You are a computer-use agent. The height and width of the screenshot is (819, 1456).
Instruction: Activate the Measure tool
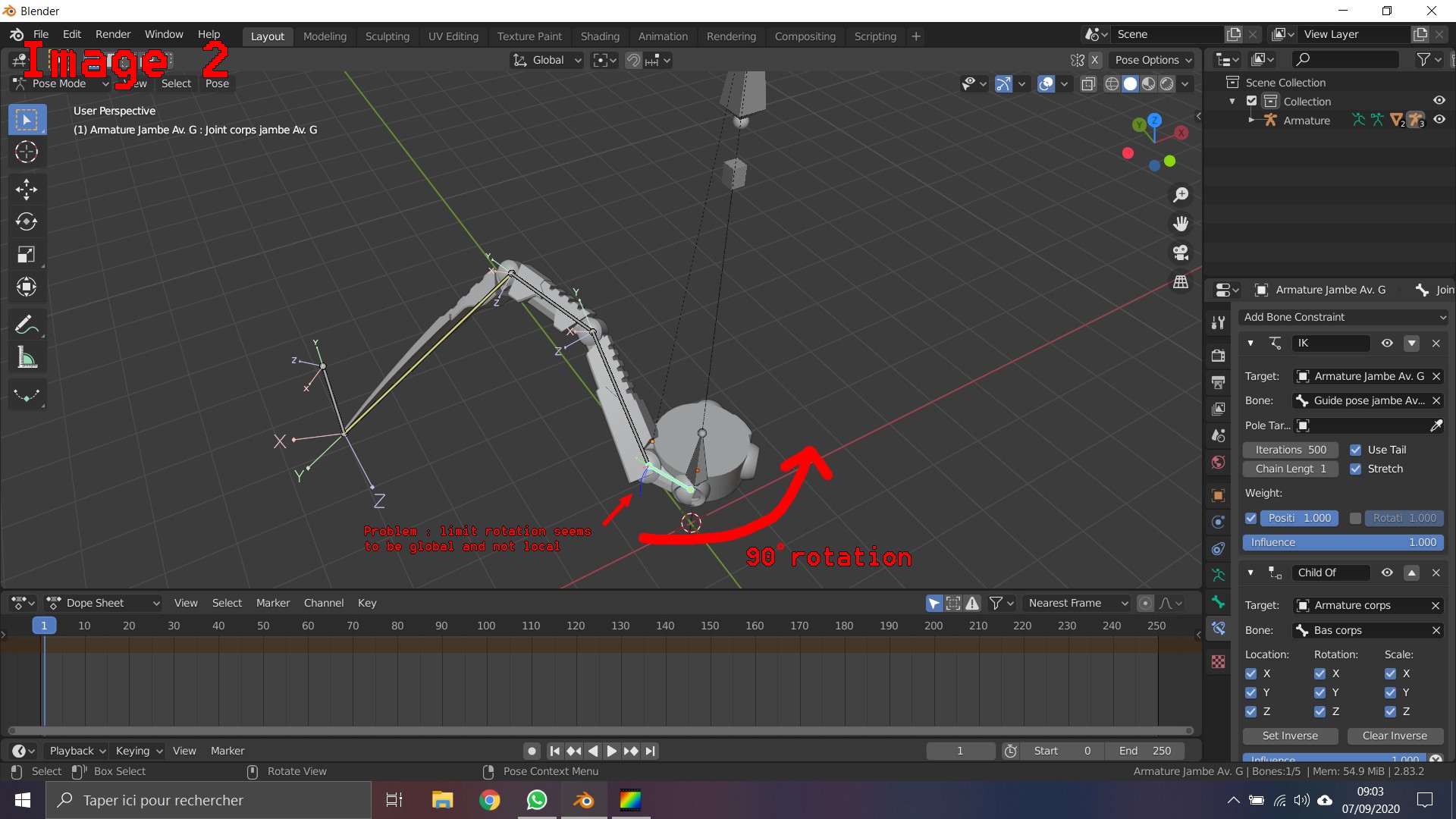coord(27,357)
